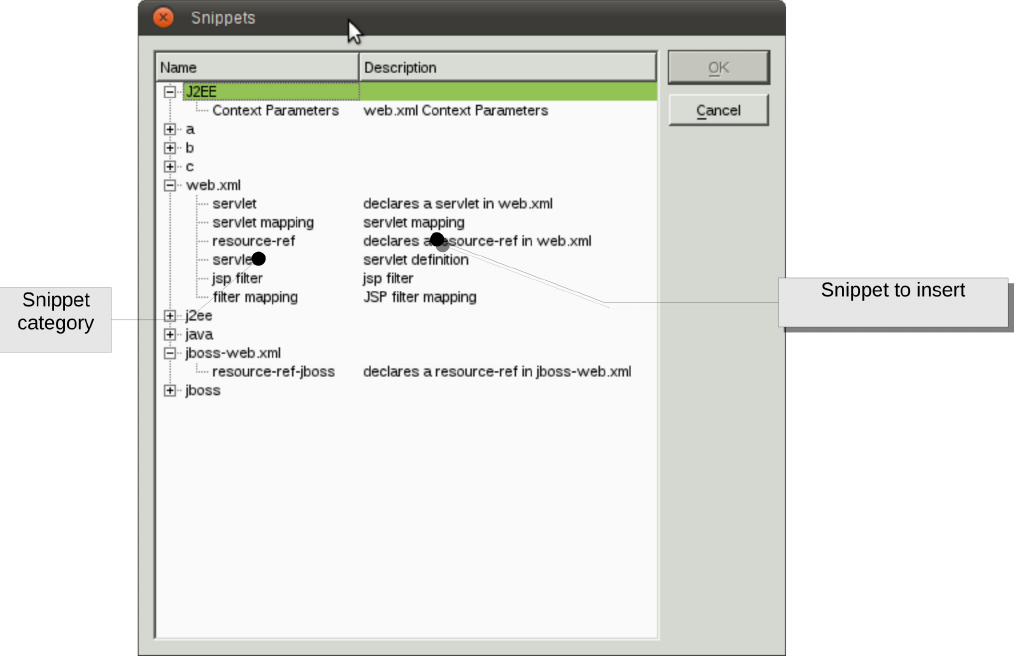This screenshot has width=1014, height=656.
Task: Expand the java category
Action: (x=170, y=334)
